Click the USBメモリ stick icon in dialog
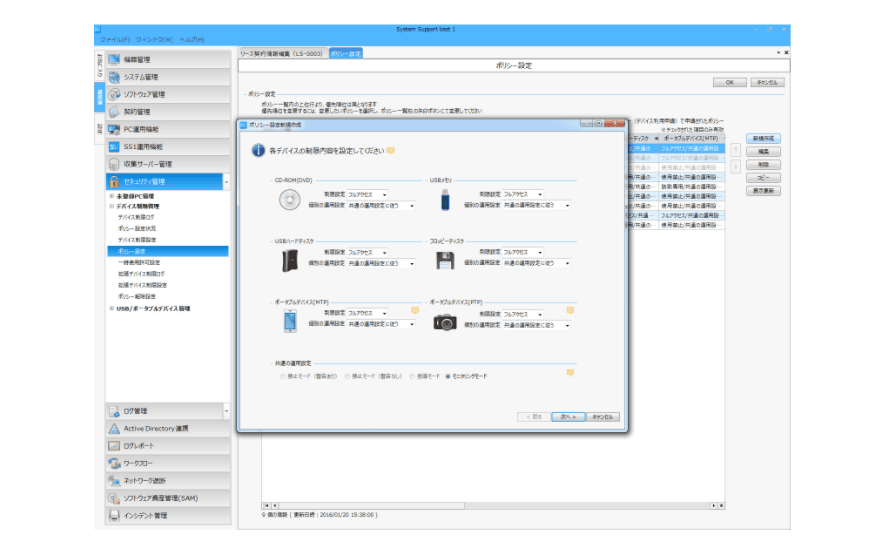Screen dimensions: 885x557 [x=445, y=200]
